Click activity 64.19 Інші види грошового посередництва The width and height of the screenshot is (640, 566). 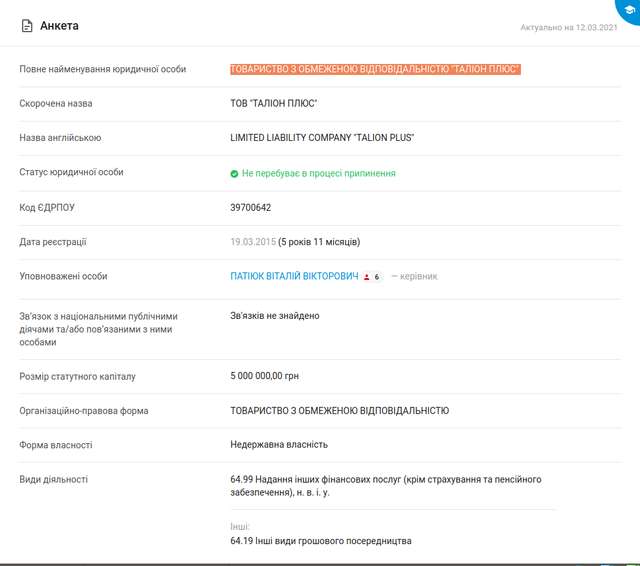coord(320,541)
